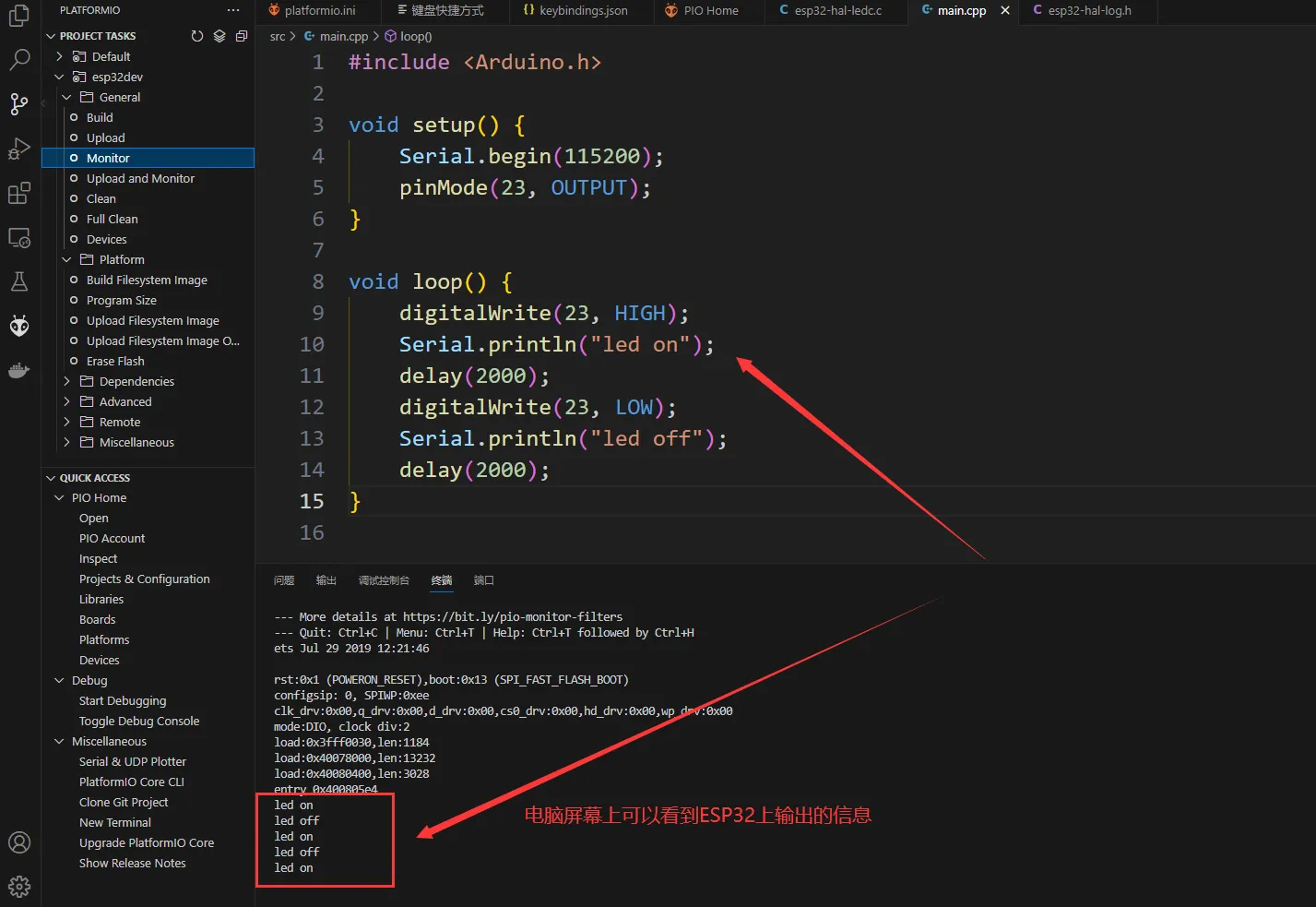Open the Source Control view icon
This screenshot has height=907, width=1316.
[x=19, y=104]
